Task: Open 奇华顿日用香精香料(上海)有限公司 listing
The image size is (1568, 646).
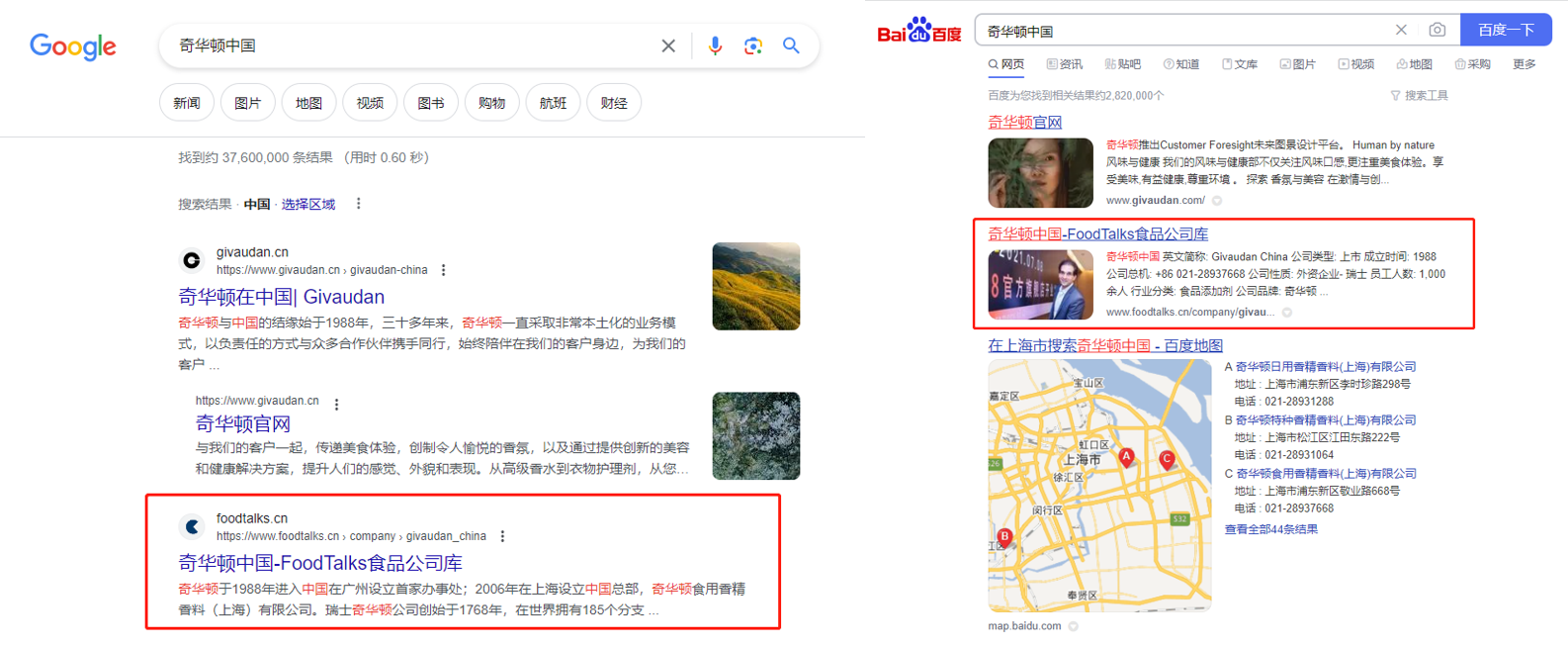Action: 1326,366
